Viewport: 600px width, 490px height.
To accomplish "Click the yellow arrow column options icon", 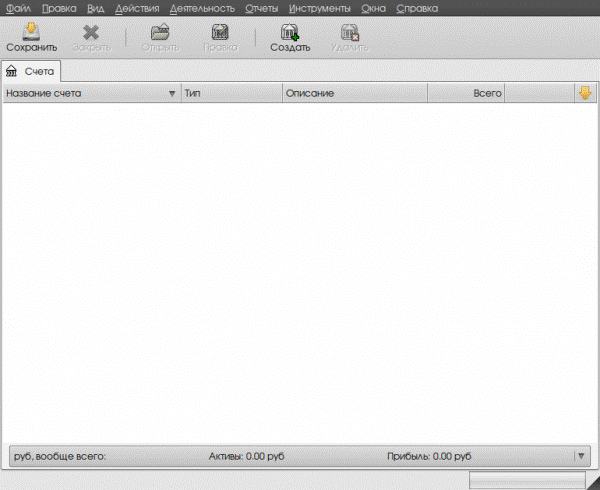I will click(x=585, y=93).
